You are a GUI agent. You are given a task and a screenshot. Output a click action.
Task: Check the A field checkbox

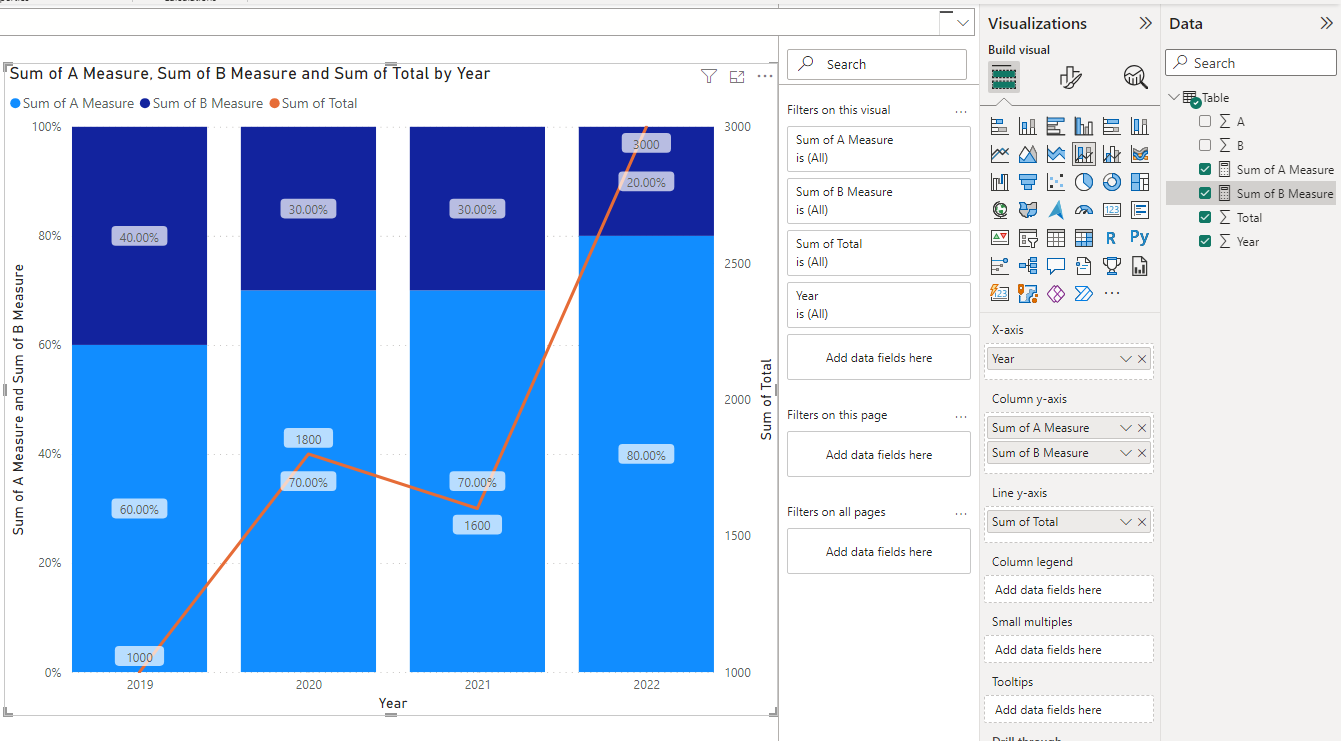click(1205, 121)
